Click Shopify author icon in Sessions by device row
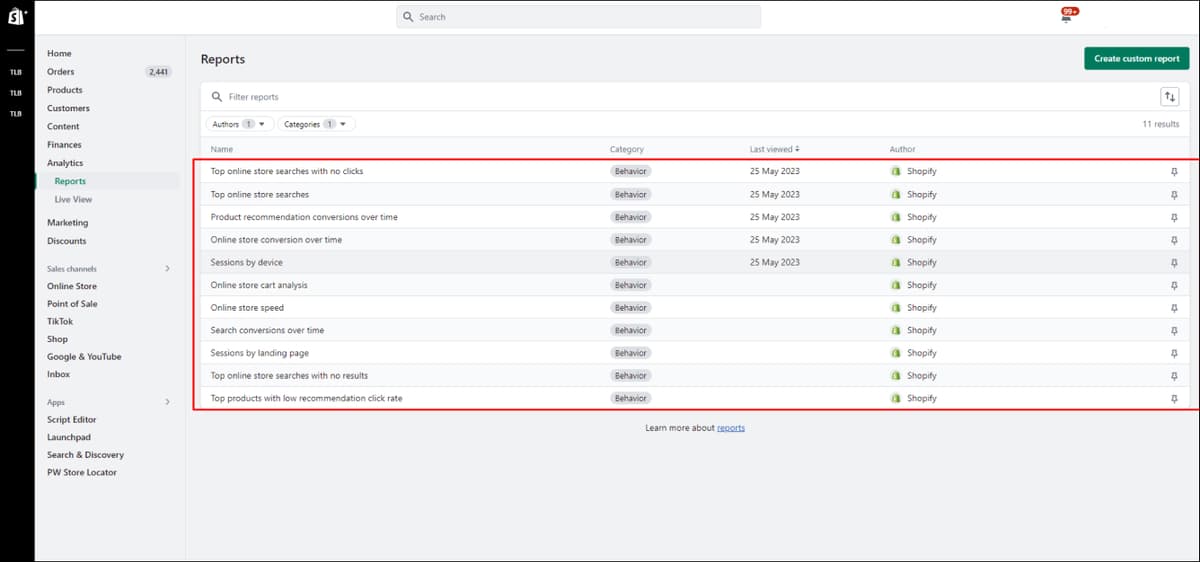Screen dimensions: 1200x562 click(896, 262)
